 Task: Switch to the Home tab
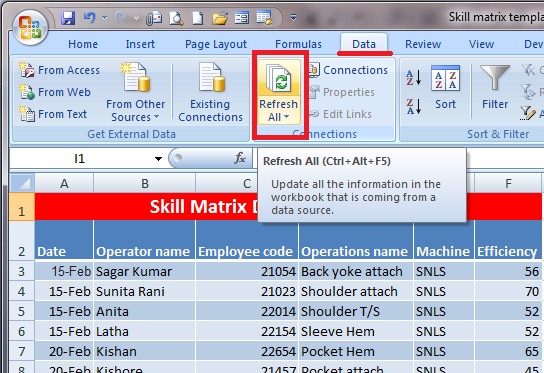83,44
